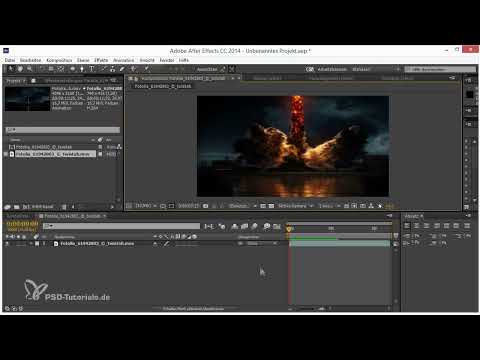Toggle hide shy layers in timeline

234,226
